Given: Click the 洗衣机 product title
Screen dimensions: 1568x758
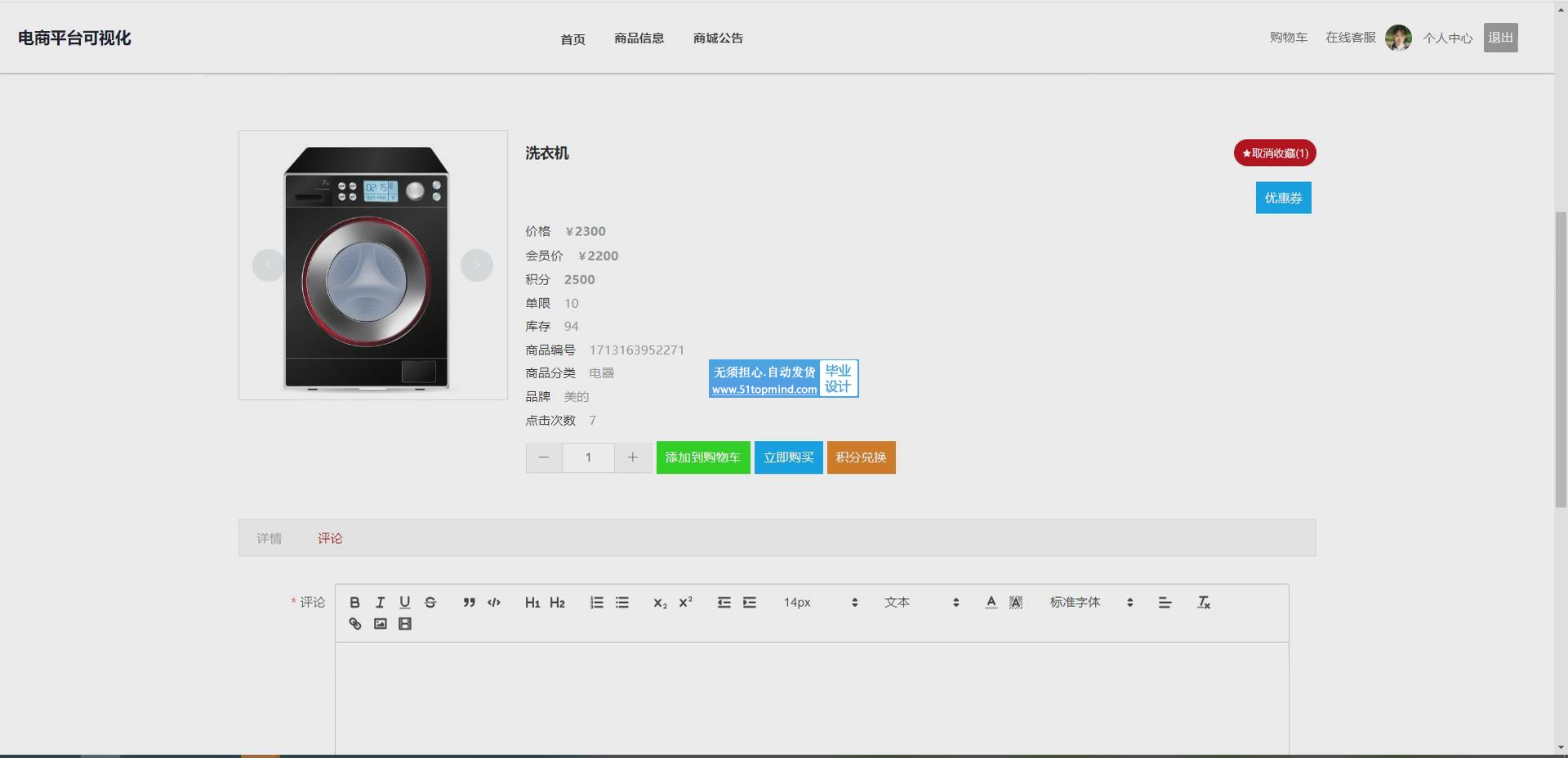Looking at the screenshot, I should click(x=547, y=153).
